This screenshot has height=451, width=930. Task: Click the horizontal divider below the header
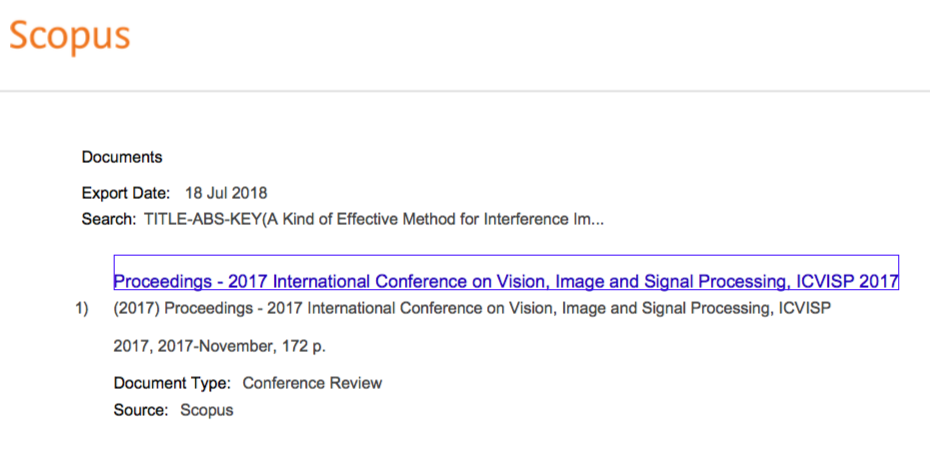click(465, 91)
